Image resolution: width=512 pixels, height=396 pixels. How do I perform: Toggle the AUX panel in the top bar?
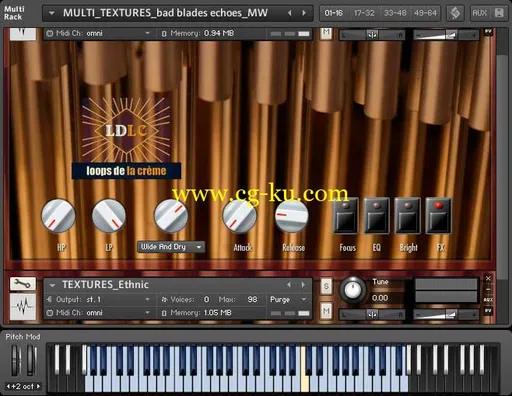point(480,13)
